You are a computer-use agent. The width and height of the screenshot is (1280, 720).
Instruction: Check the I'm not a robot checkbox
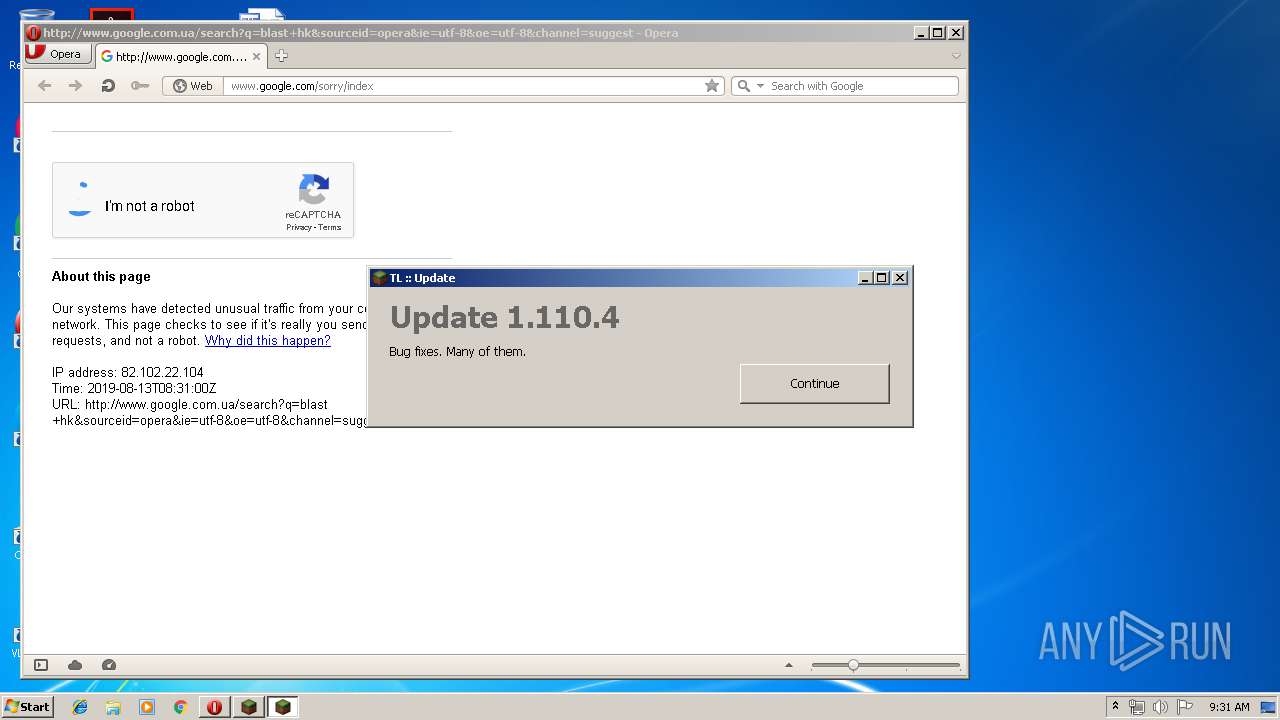(x=80, y=201)
